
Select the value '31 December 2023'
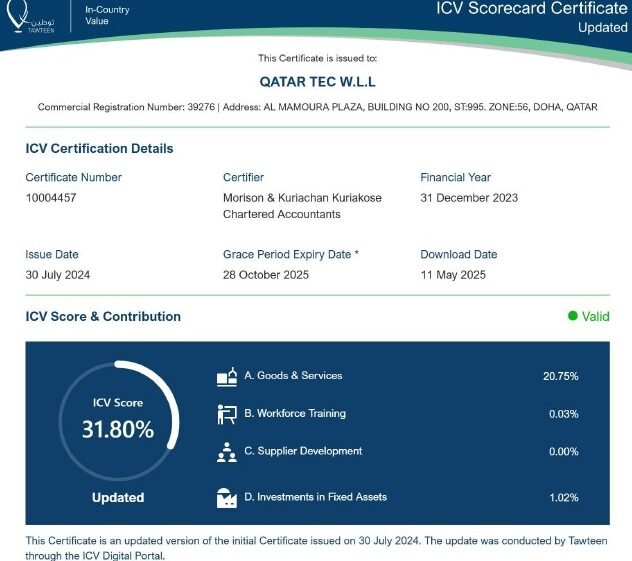click(469, 198)
